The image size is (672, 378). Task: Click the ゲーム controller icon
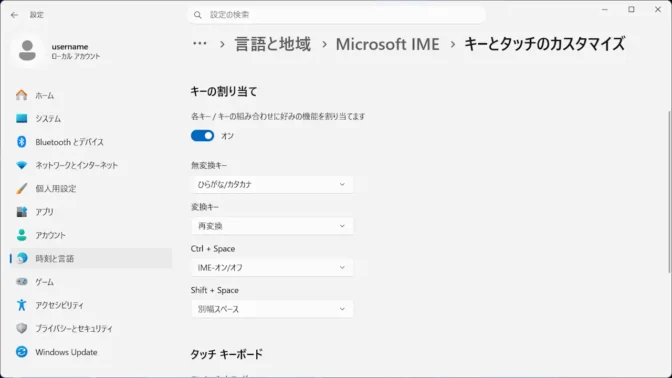(x=21, y=282)
